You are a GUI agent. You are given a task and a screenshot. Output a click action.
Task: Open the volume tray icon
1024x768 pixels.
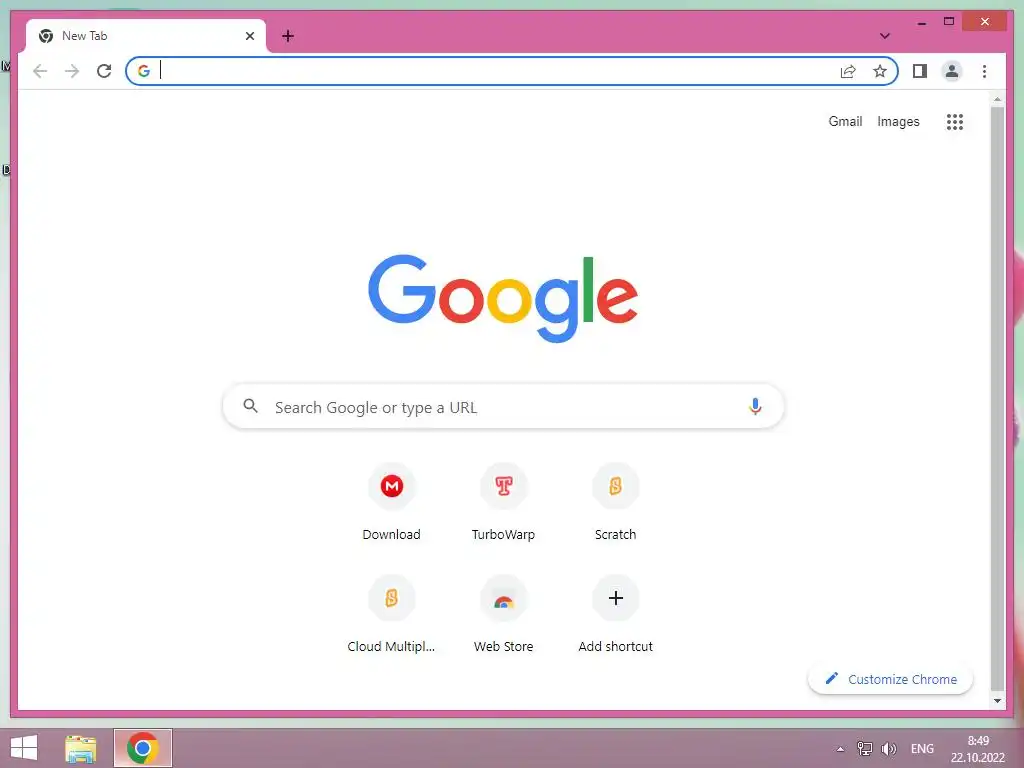(888, 749)
